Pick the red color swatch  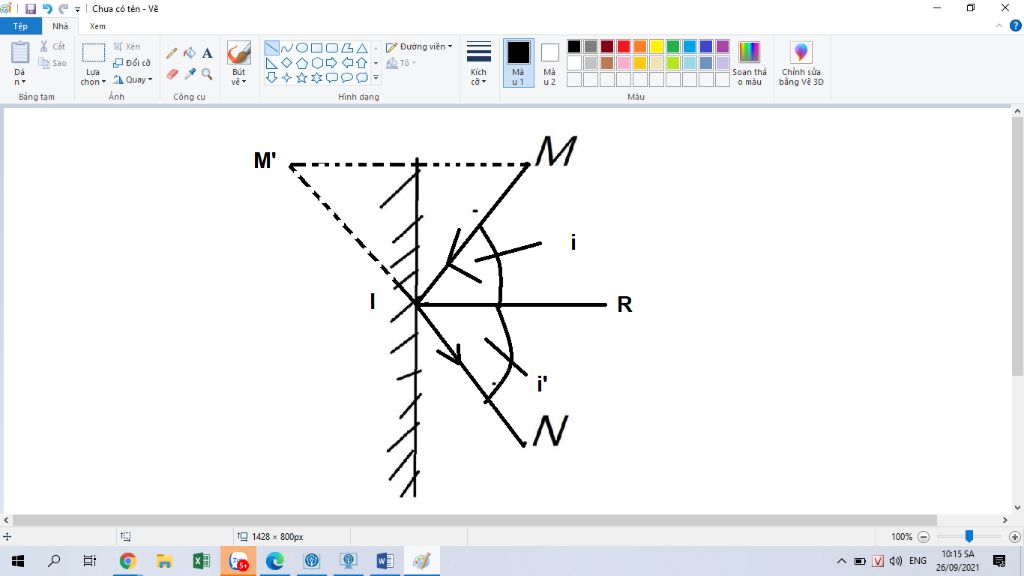(624, 46)
